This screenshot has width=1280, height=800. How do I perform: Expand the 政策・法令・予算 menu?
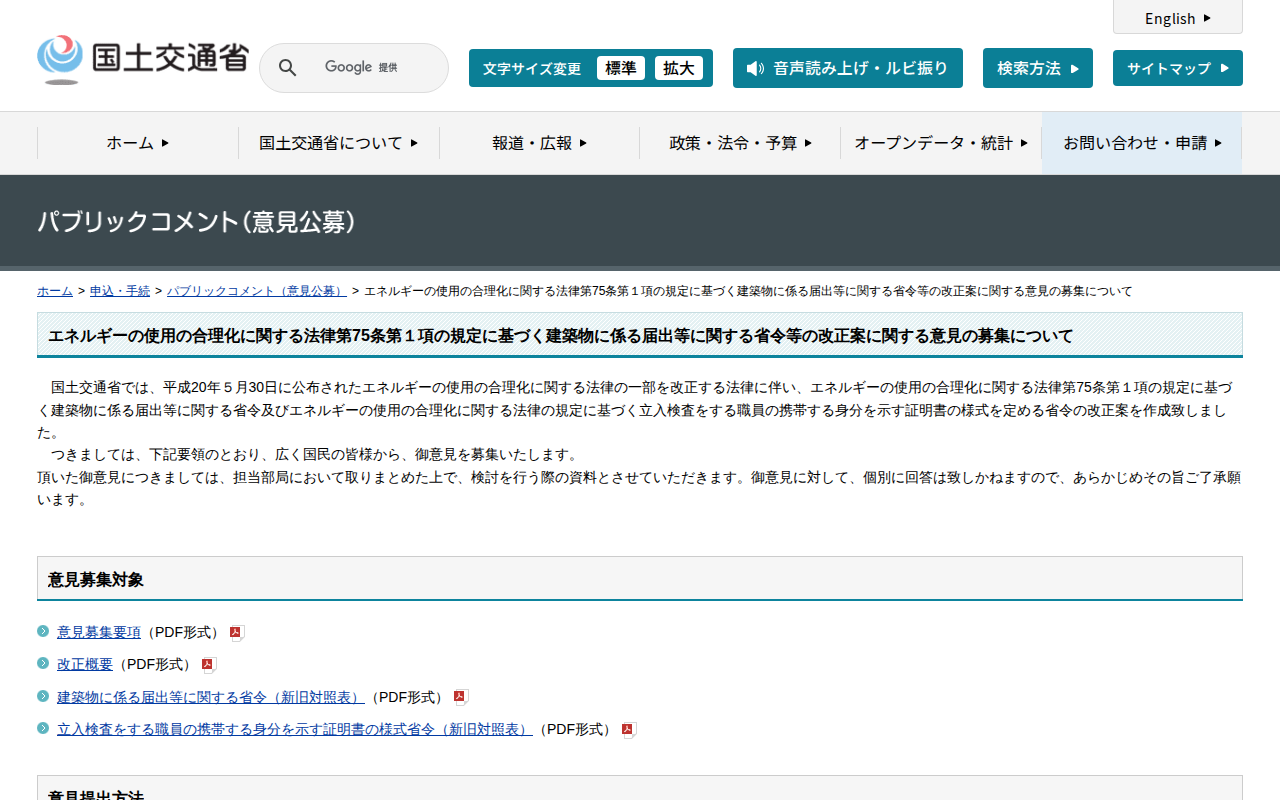pyautogui.click(x=740, y=143)
